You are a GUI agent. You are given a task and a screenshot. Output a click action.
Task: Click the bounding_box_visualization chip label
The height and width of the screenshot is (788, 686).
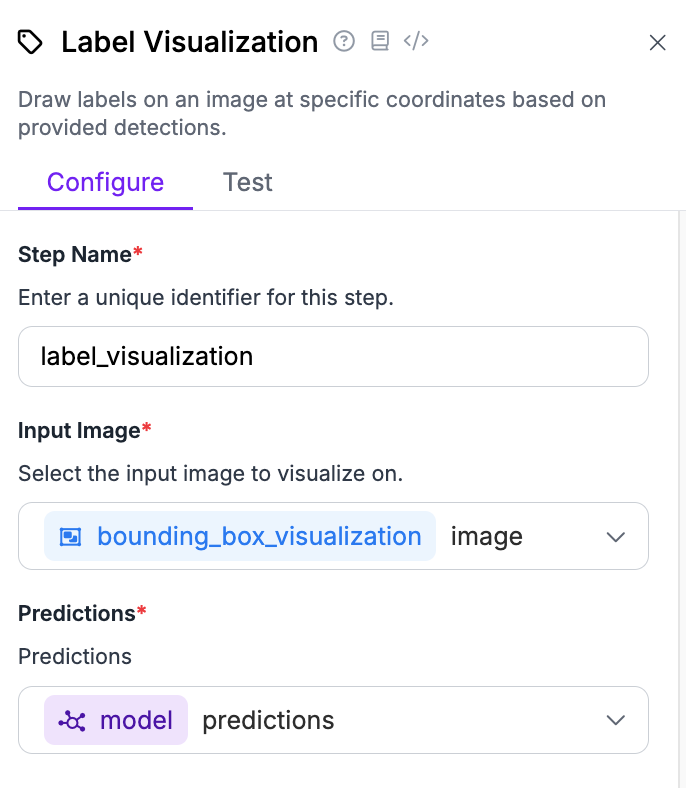tap(259, 537)
